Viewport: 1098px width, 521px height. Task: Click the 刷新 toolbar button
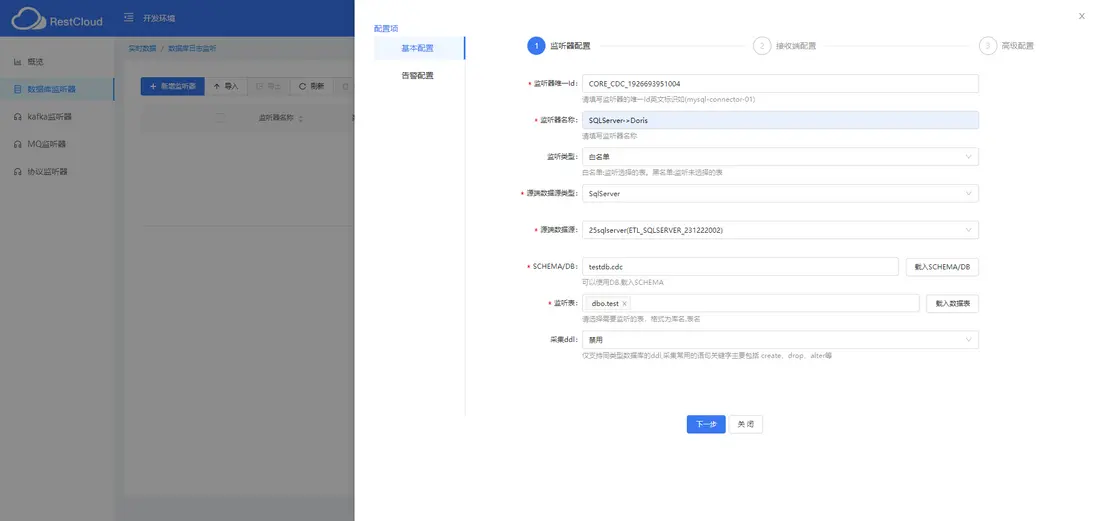311,86
